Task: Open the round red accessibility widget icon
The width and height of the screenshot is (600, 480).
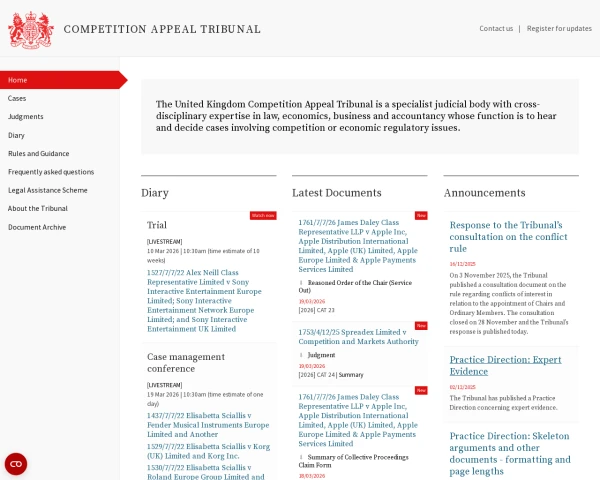Action: tap(16, 464)
